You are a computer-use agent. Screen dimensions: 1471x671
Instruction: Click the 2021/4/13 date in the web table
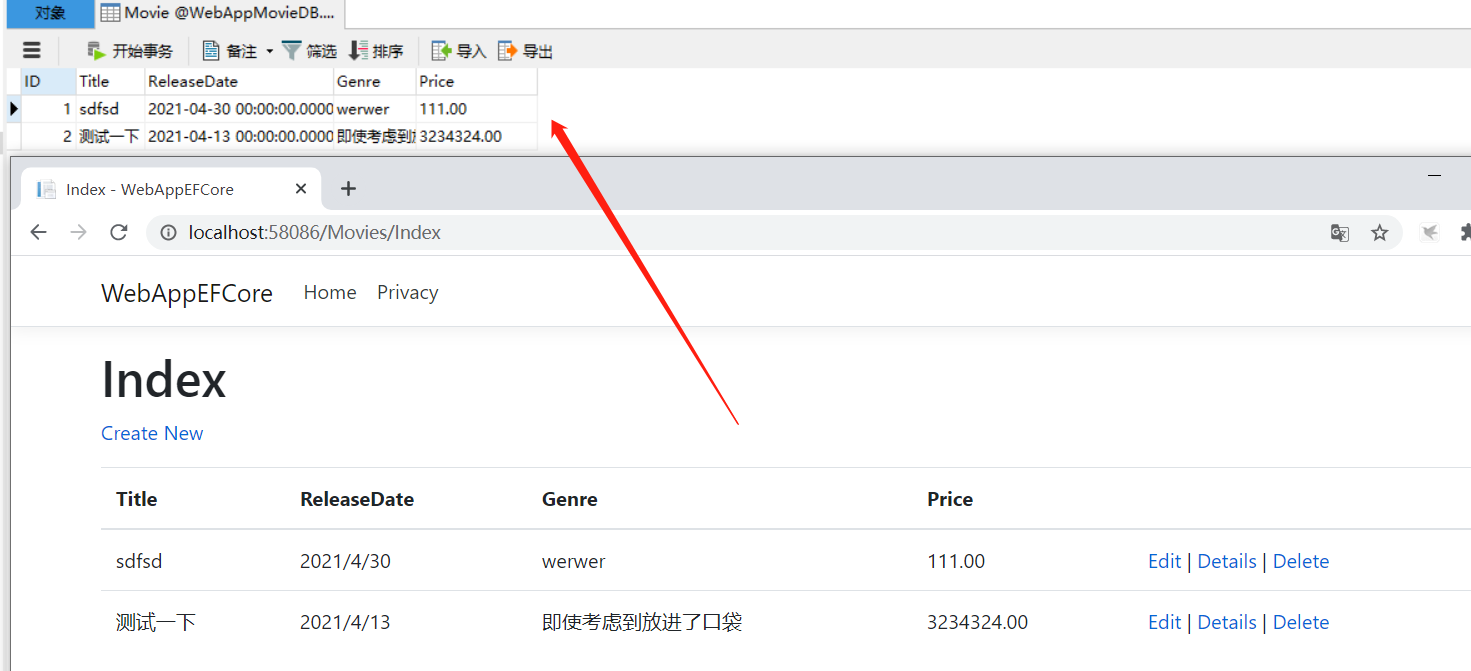coord(345,622)
